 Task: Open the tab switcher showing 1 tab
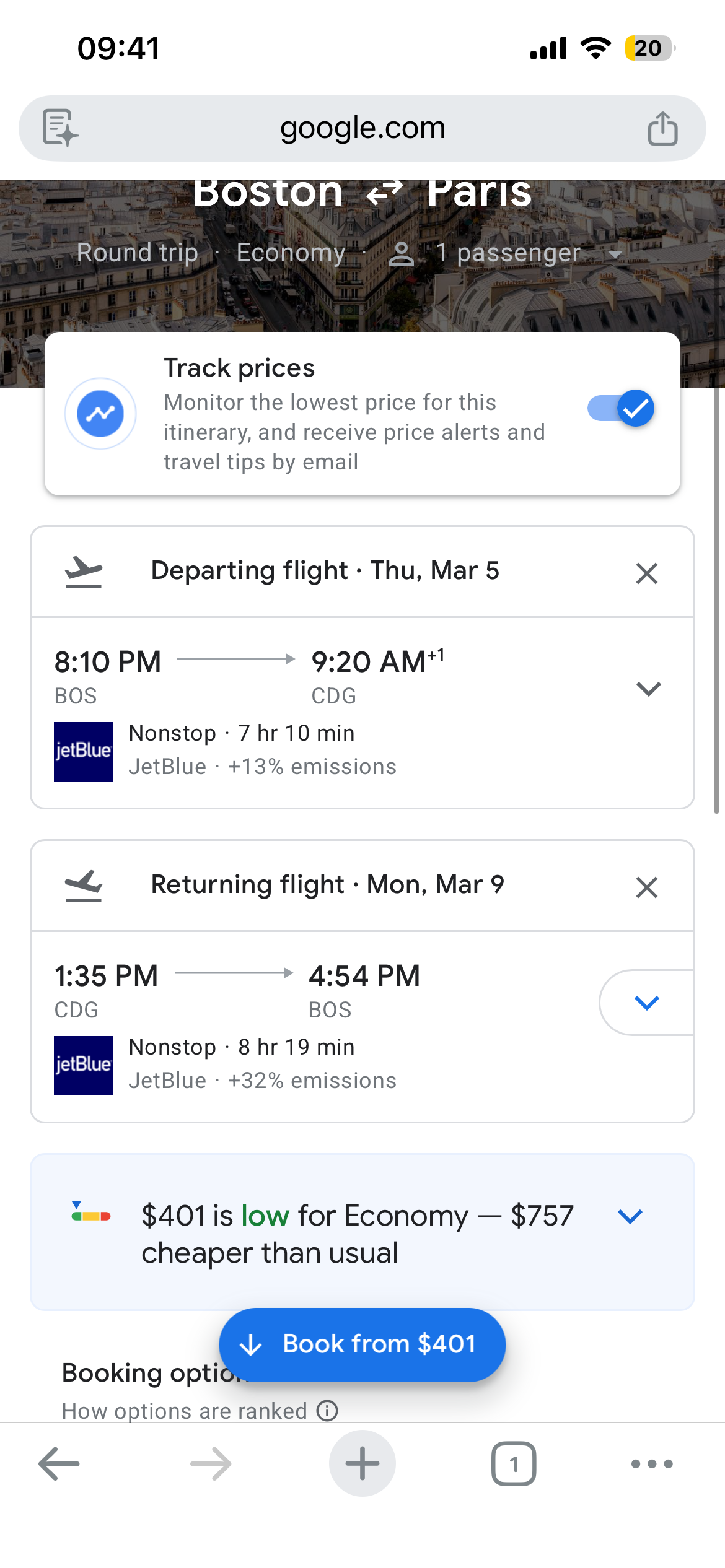coord(514,1463)
